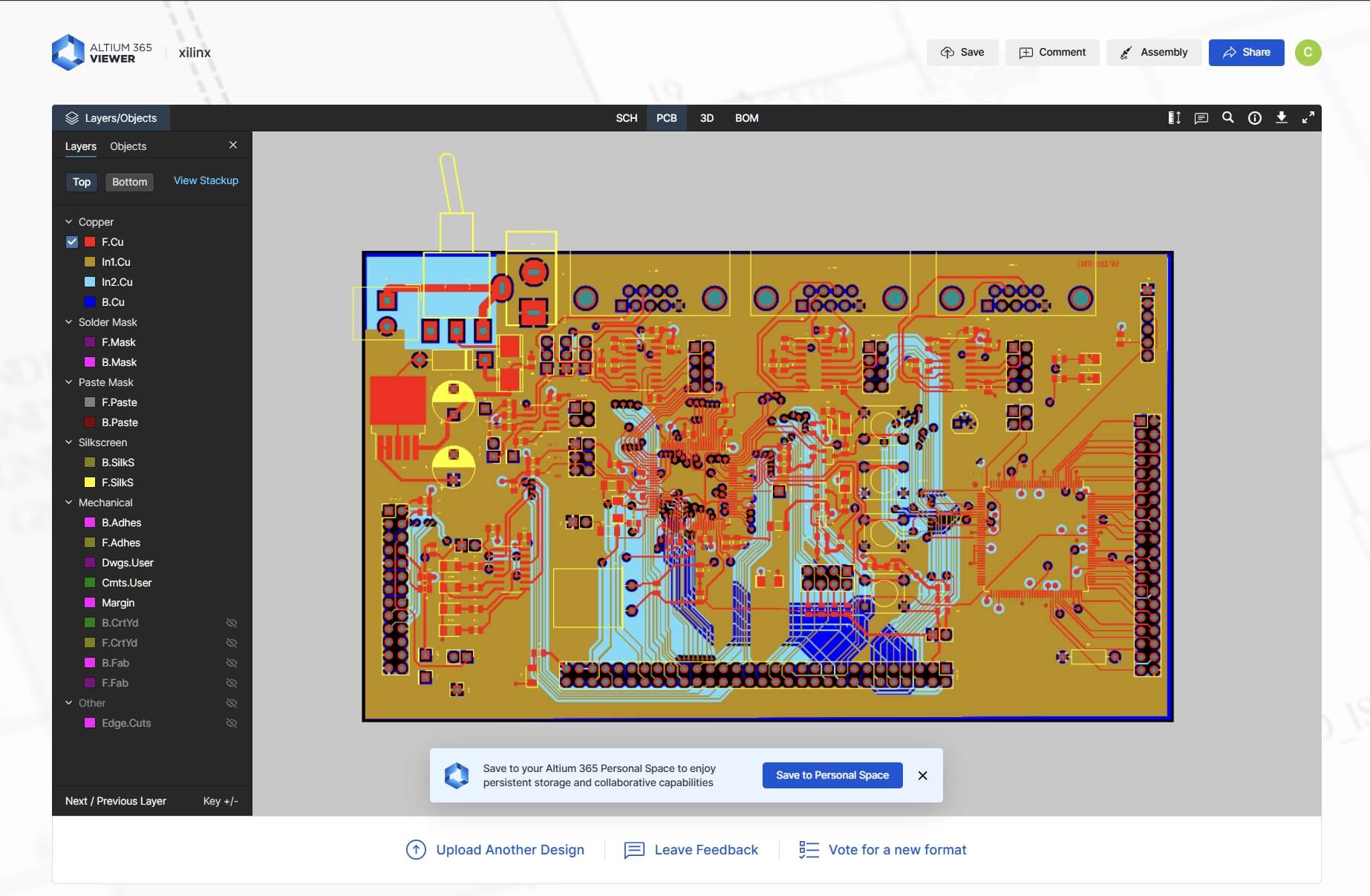The width and height of the screenshot is (1370, 896).
Task: Click the In2.Cu light blue color swatch
Action: pyautogui.click(x=90, y=282)
